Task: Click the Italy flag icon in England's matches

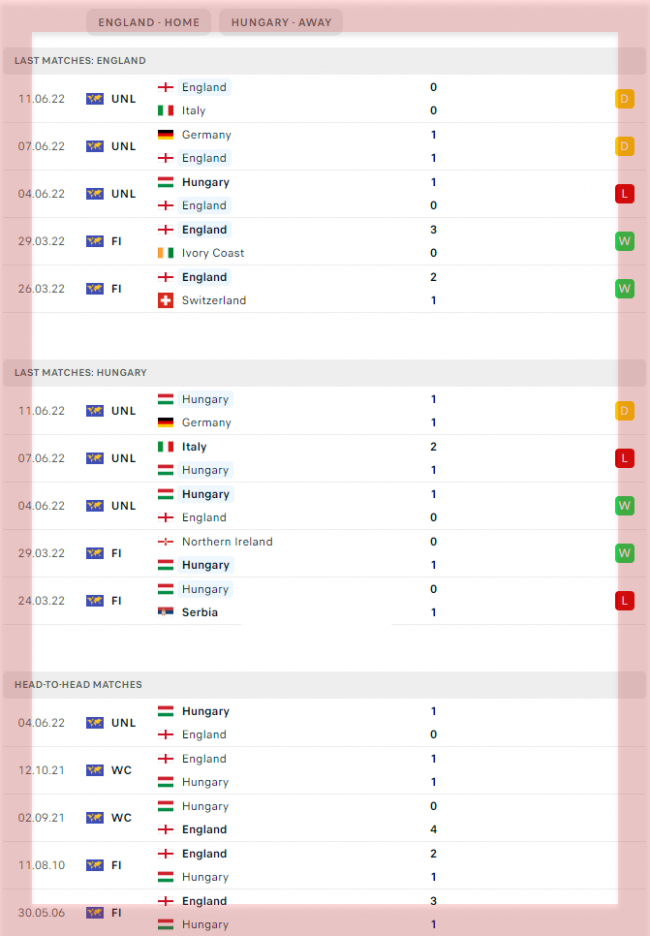Action: pyautogui.click(x=166, y=111)
